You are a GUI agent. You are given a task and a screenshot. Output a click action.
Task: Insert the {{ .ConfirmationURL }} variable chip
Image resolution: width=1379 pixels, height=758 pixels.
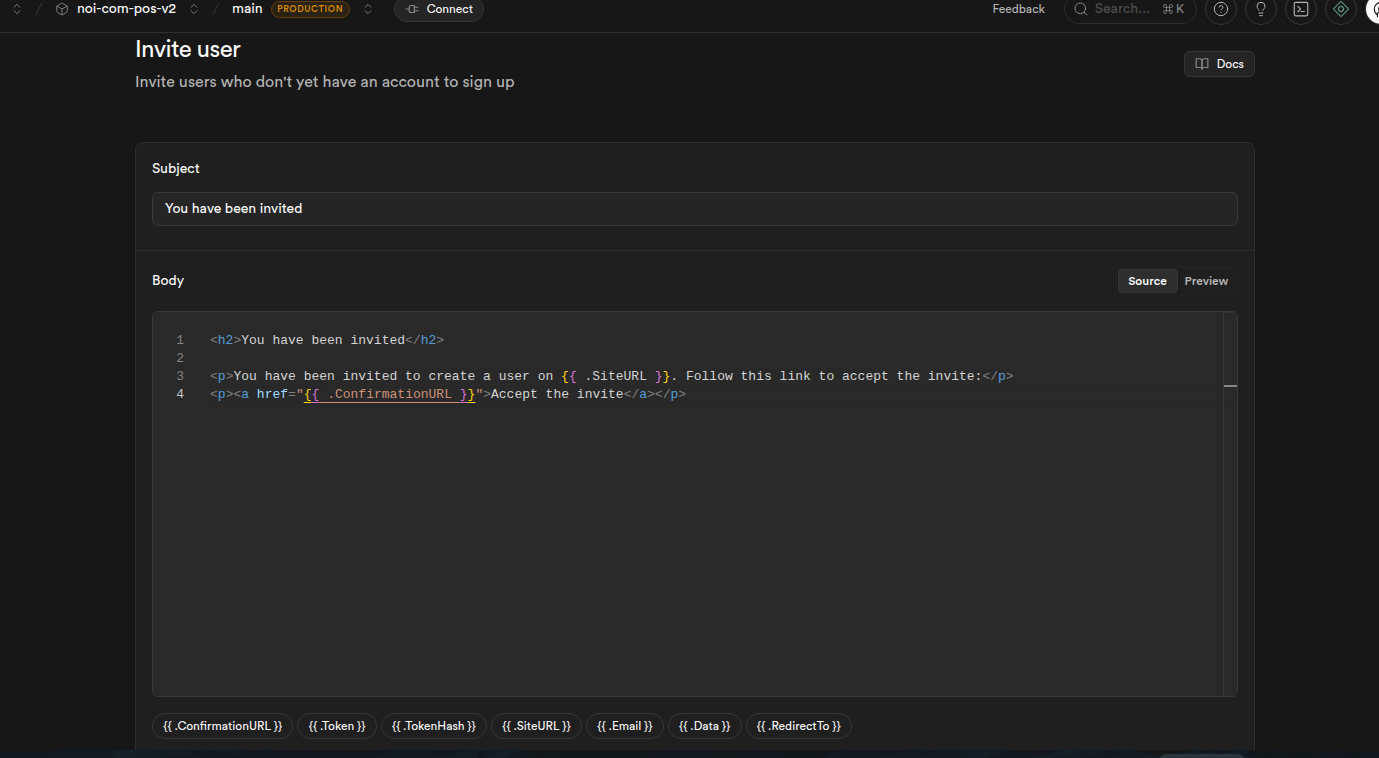(223, 726)
